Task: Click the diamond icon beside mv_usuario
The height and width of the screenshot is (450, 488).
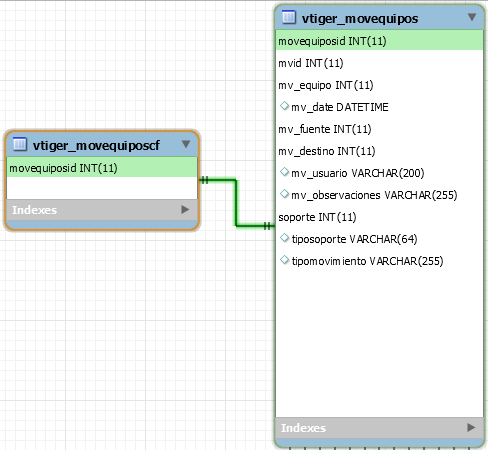Action: [284, 172]
